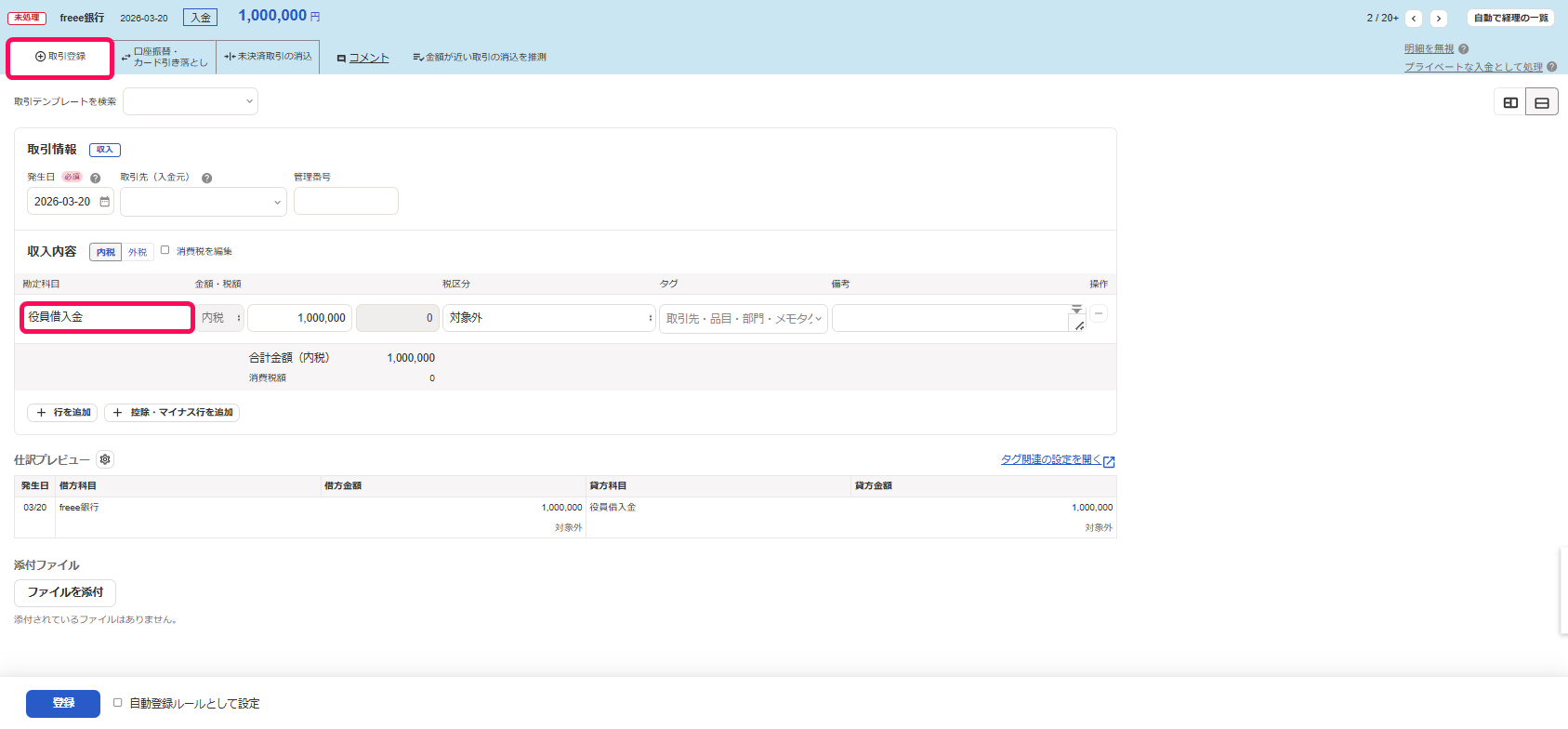Switch to 口座振替・カード引き落とし tab
Viewport: 1568px width, 729px height.
coord(165,57)
